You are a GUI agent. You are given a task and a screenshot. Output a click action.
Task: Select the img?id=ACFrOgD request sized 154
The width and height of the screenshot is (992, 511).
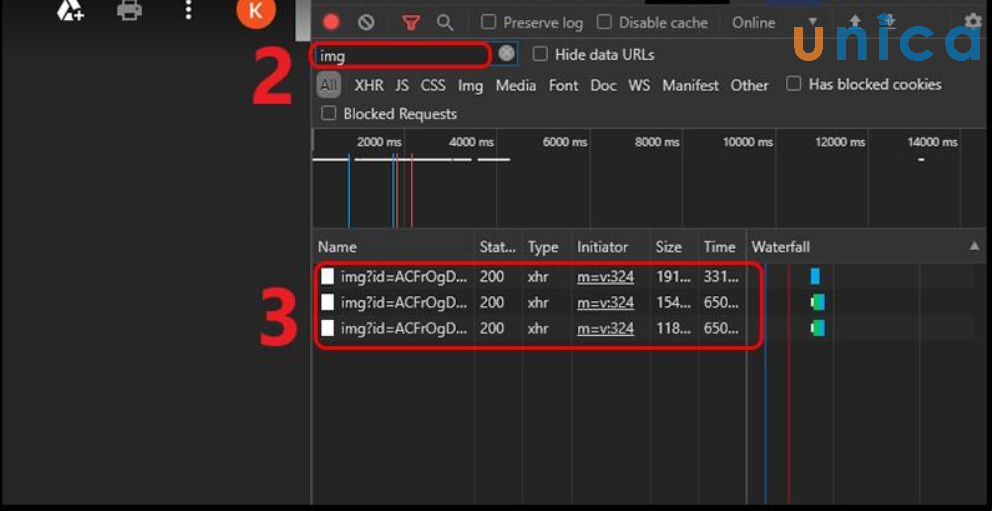[404, 303]
